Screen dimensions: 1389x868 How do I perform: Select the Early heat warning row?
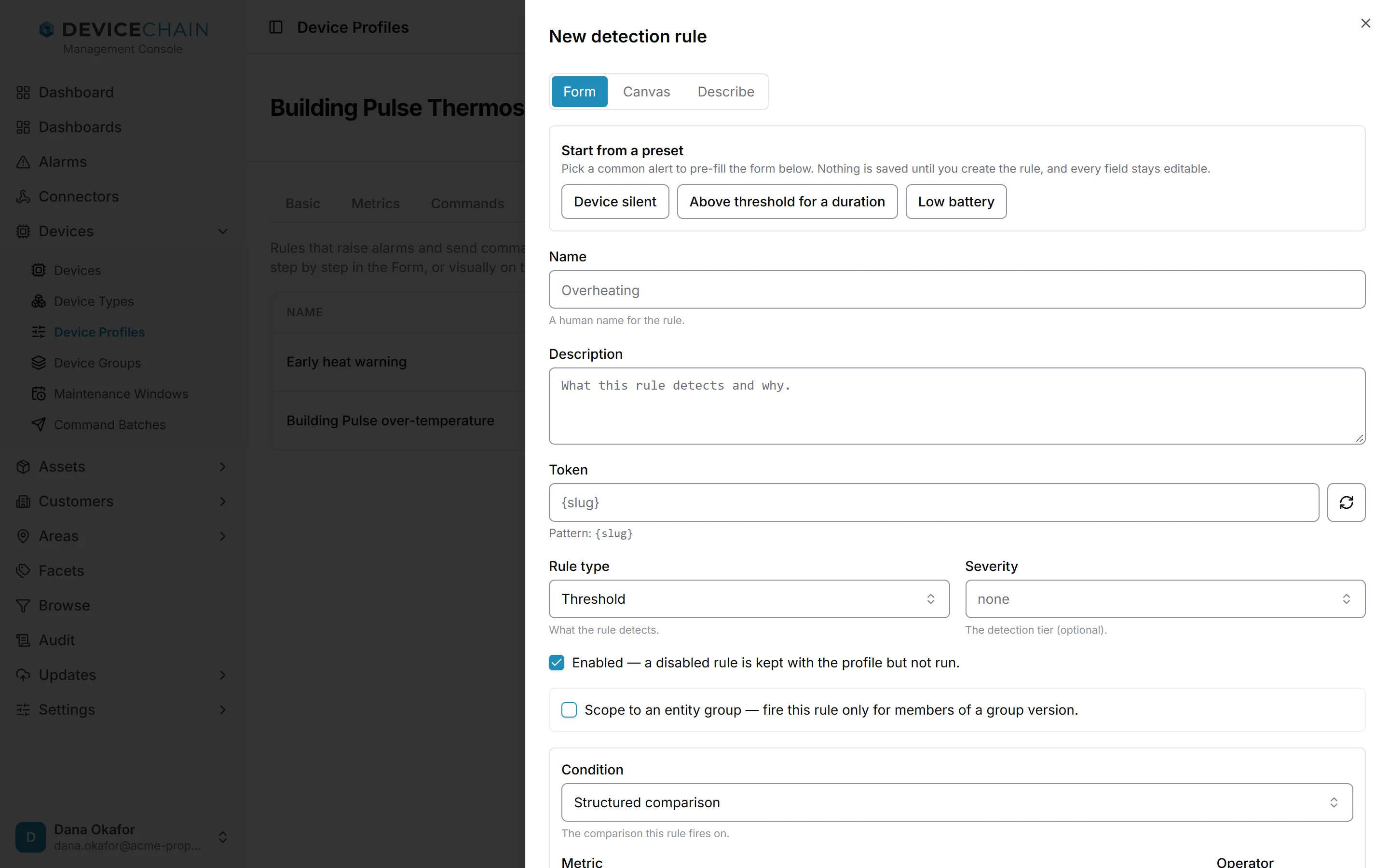click(x=398, y=362)
